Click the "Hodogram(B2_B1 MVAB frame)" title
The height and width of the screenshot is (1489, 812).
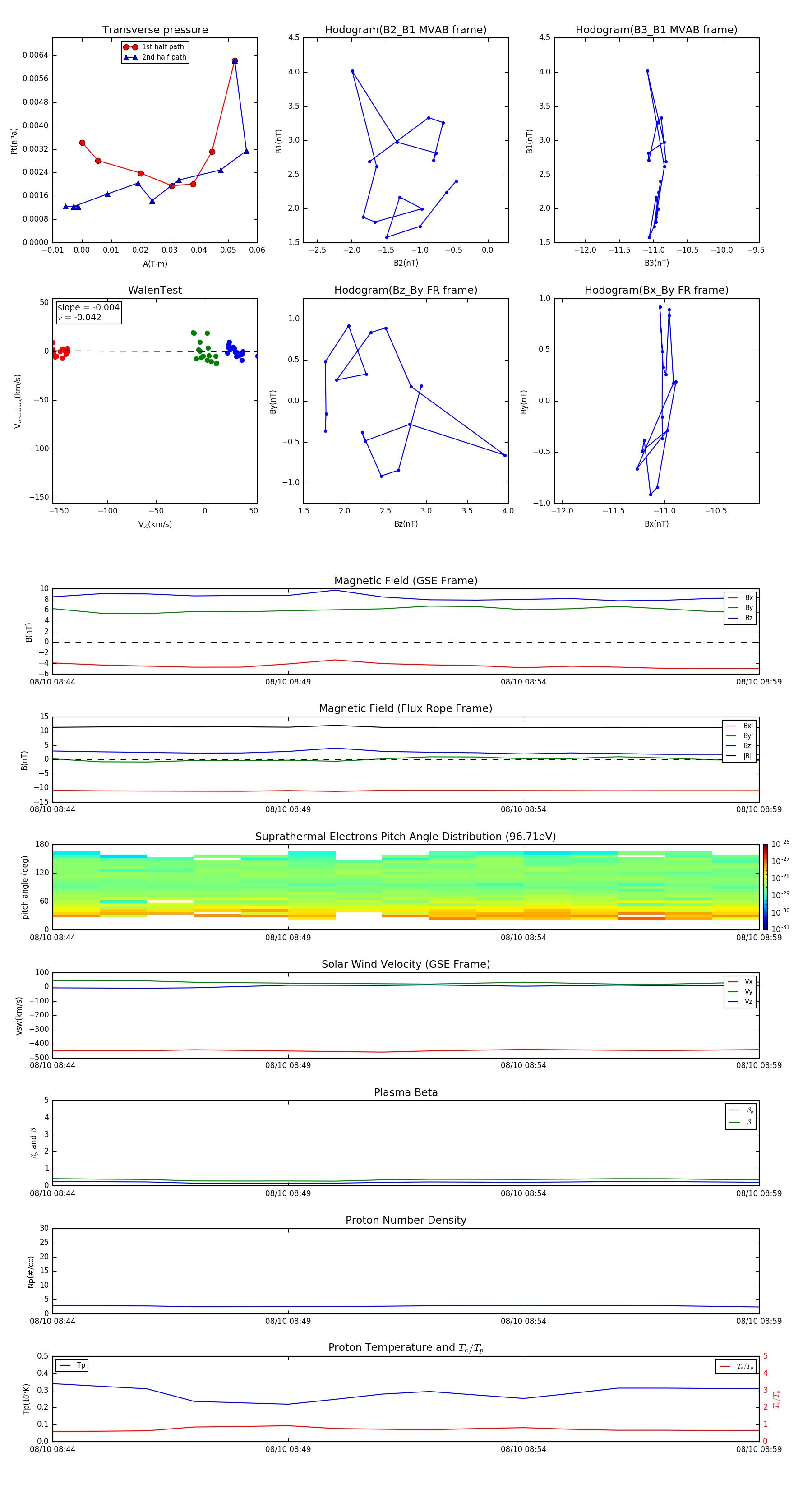406,29
